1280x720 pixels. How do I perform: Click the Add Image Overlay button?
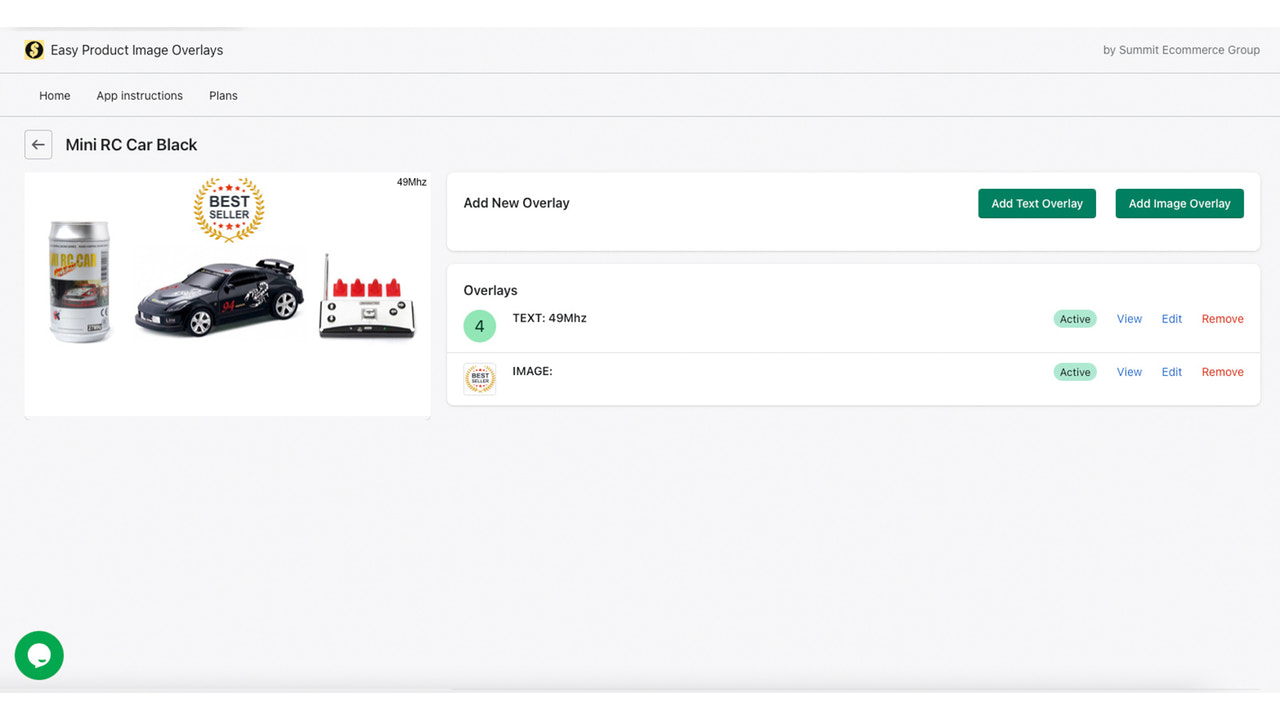pos(1179,203)
